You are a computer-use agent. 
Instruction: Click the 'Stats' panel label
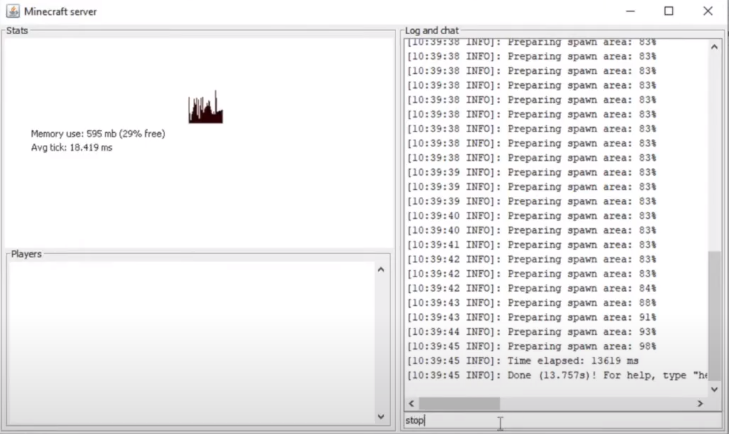17,31
